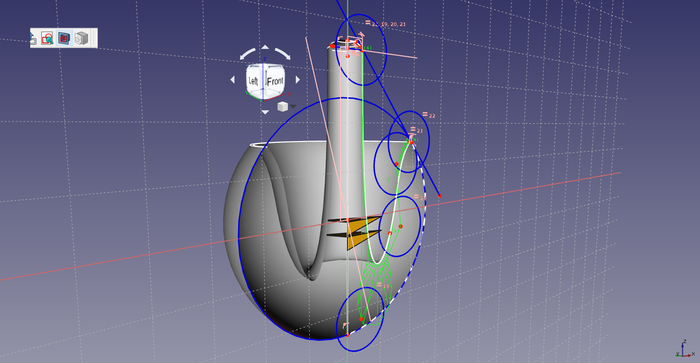Select the Left face of navigation cube
This screenshot has height=363, width=700.
pyautogui.click(x=253, y=81)
